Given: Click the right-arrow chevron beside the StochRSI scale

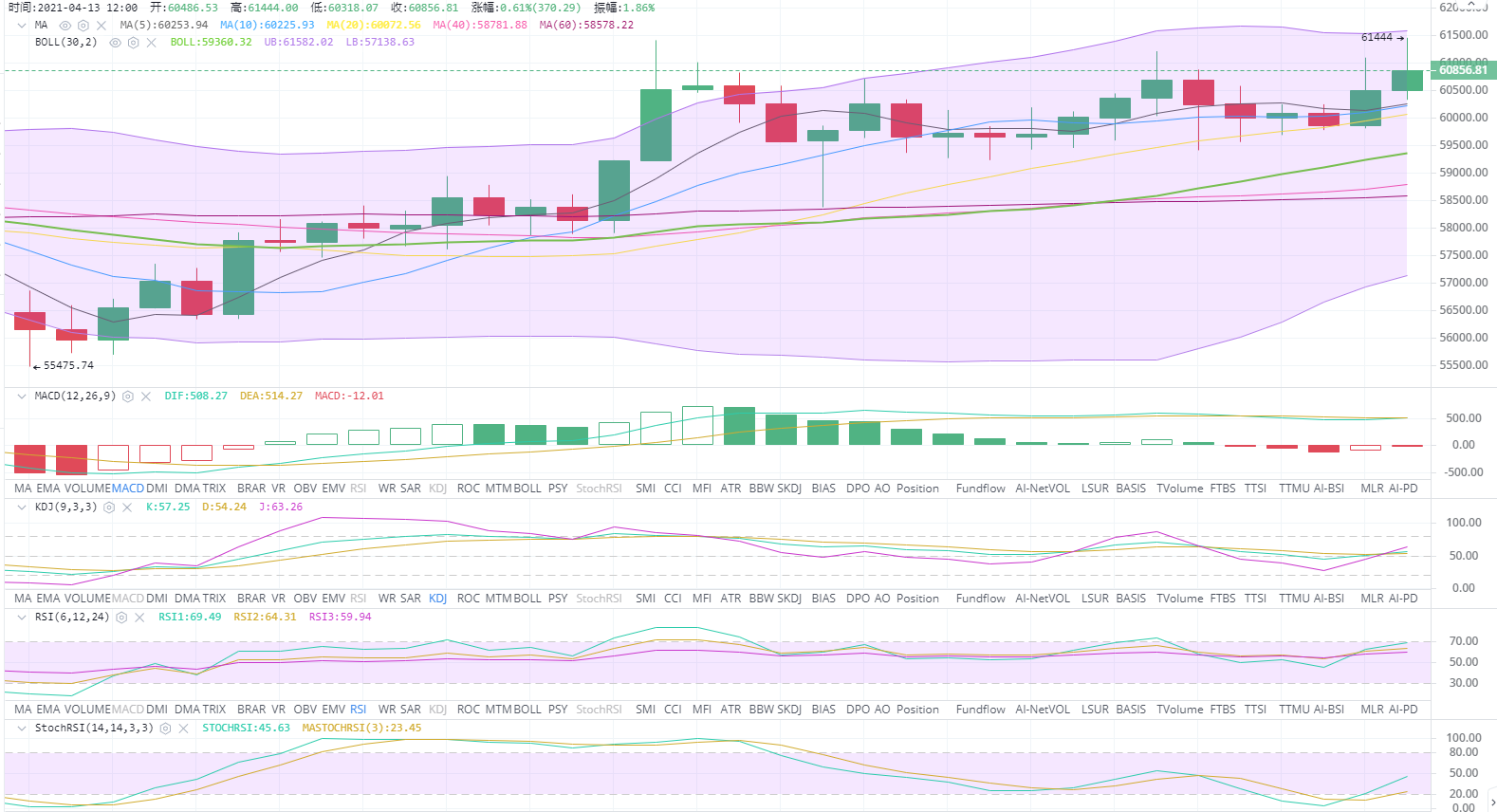Looking at the screenshot, I should (x=1492, y=803).
